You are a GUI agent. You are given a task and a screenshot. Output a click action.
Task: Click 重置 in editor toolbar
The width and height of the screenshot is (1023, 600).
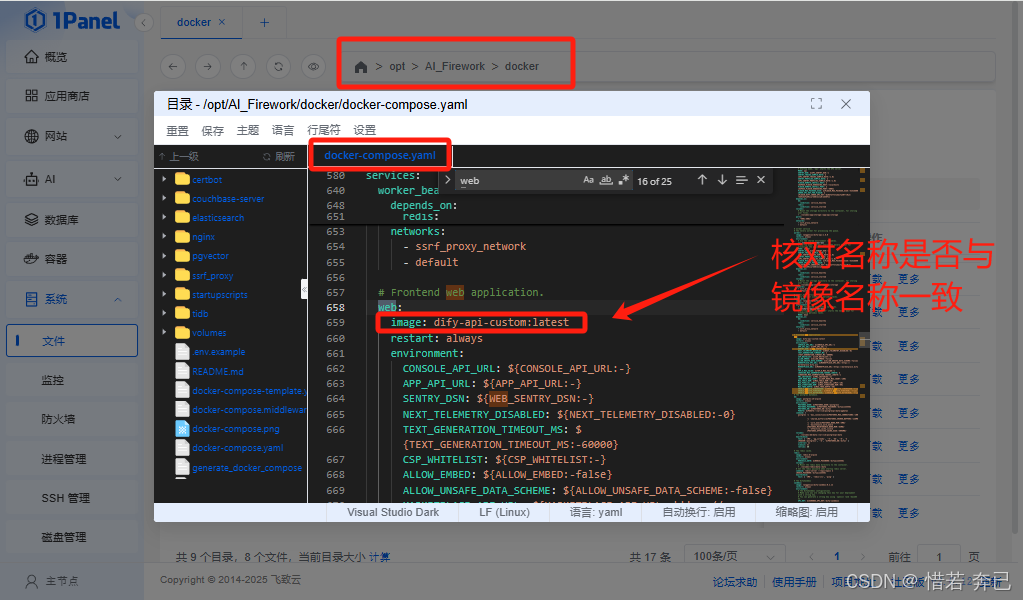pos(177,130)
